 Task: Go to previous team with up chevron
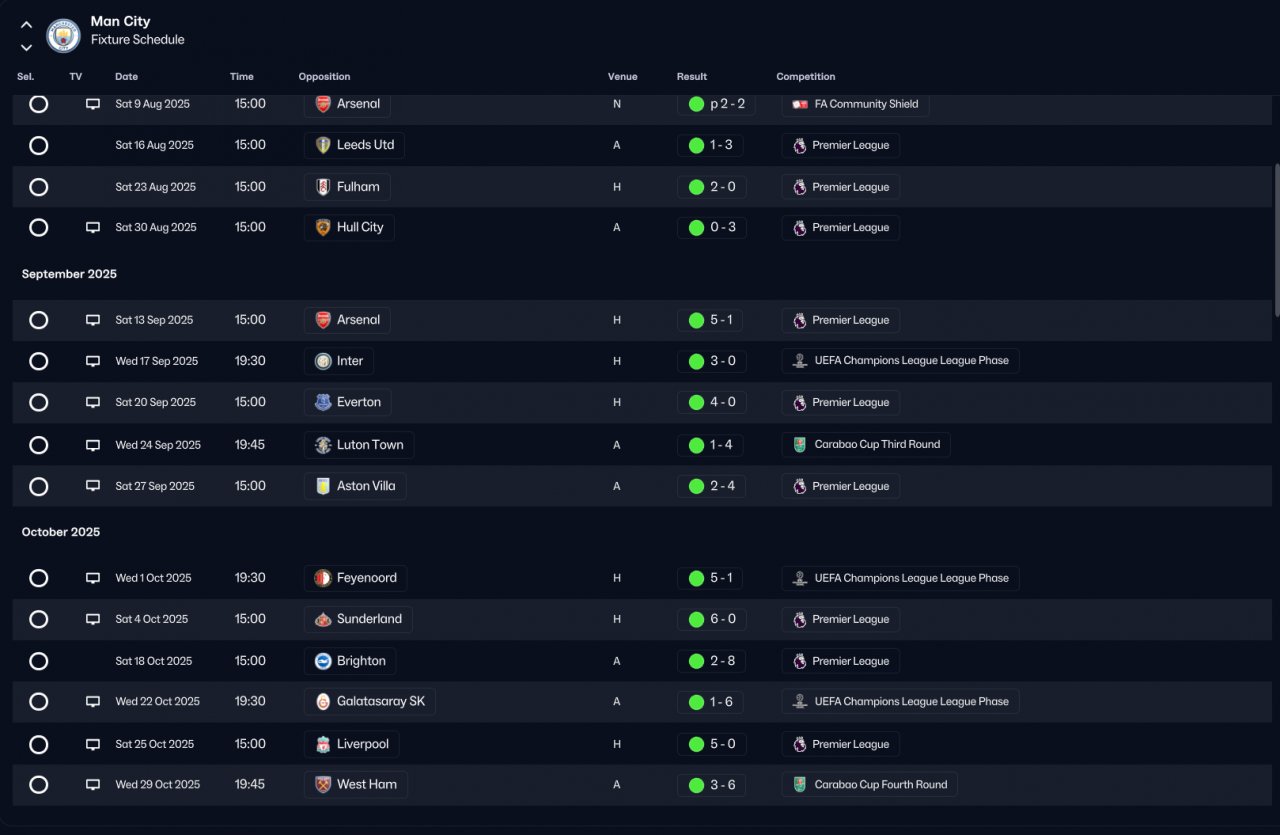point(26,25)
